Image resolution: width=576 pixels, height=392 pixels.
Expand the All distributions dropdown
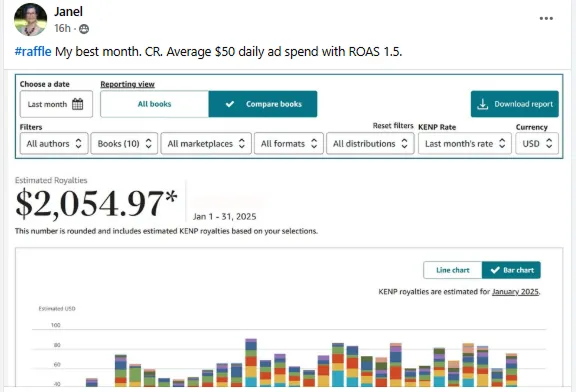(x=370, y=144)
